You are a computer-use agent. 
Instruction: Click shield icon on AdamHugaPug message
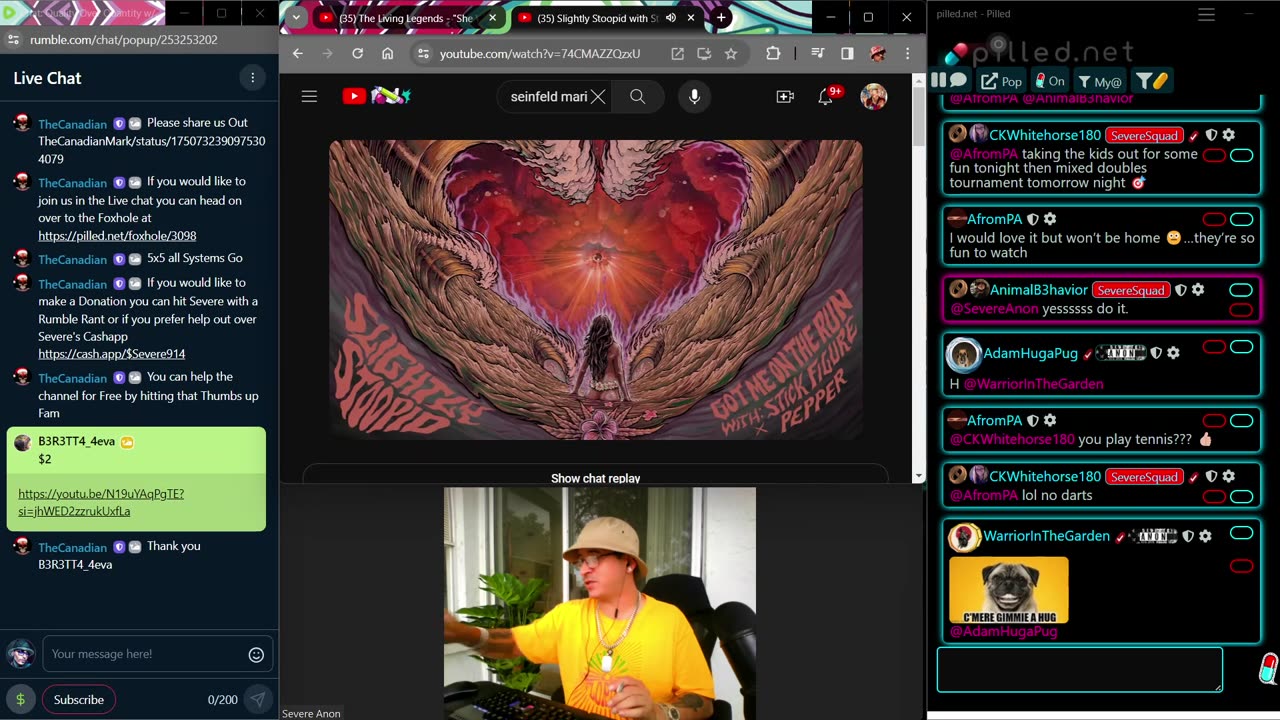tap(1156, 353)
